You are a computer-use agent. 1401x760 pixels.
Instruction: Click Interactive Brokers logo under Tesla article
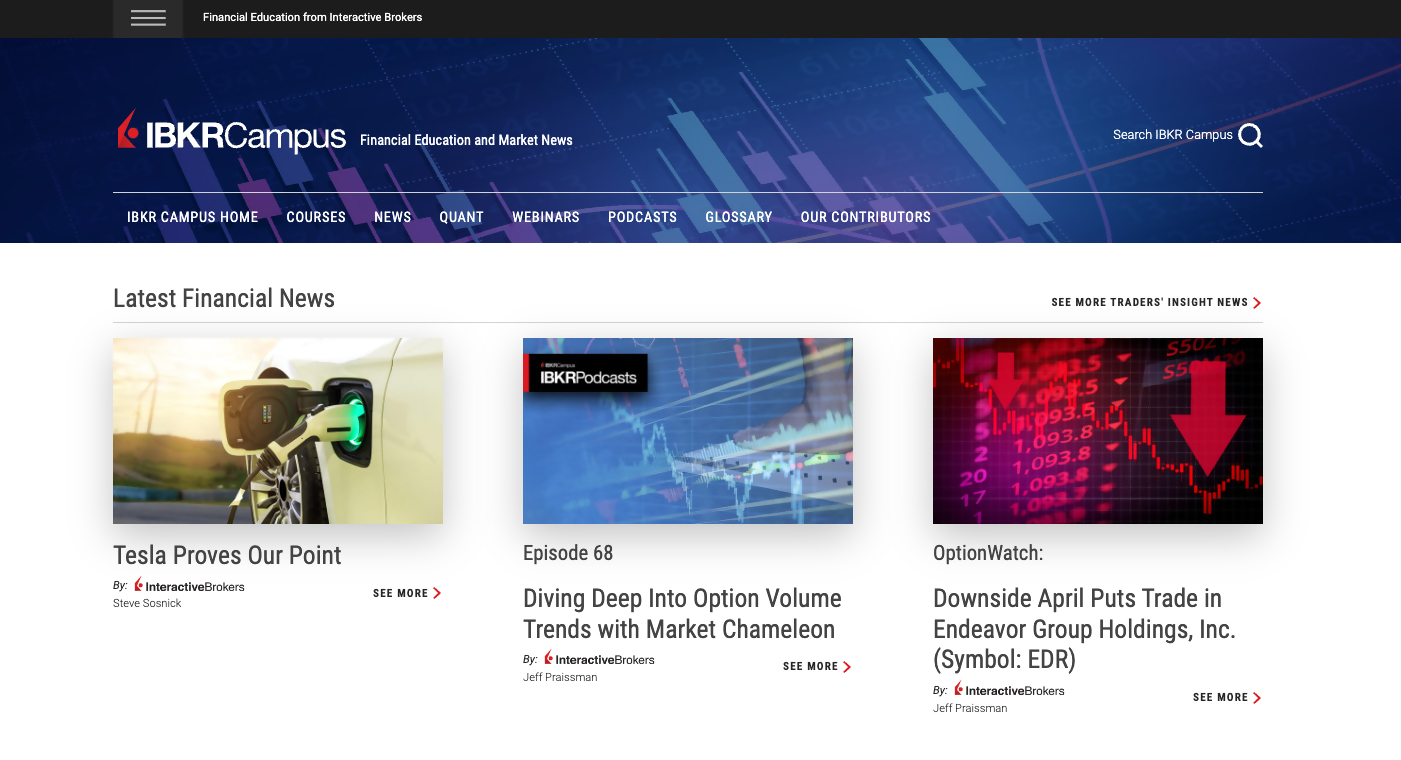(x=189, y=586)
